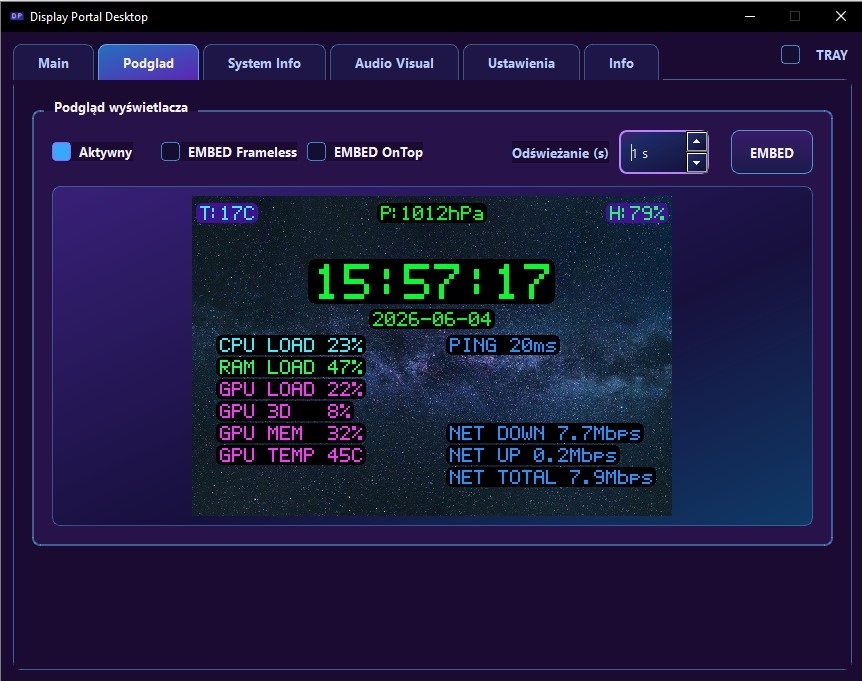Focus the Odświeżanie seconds input field
The image size is (862, 681).
click(x=654, y=152)
